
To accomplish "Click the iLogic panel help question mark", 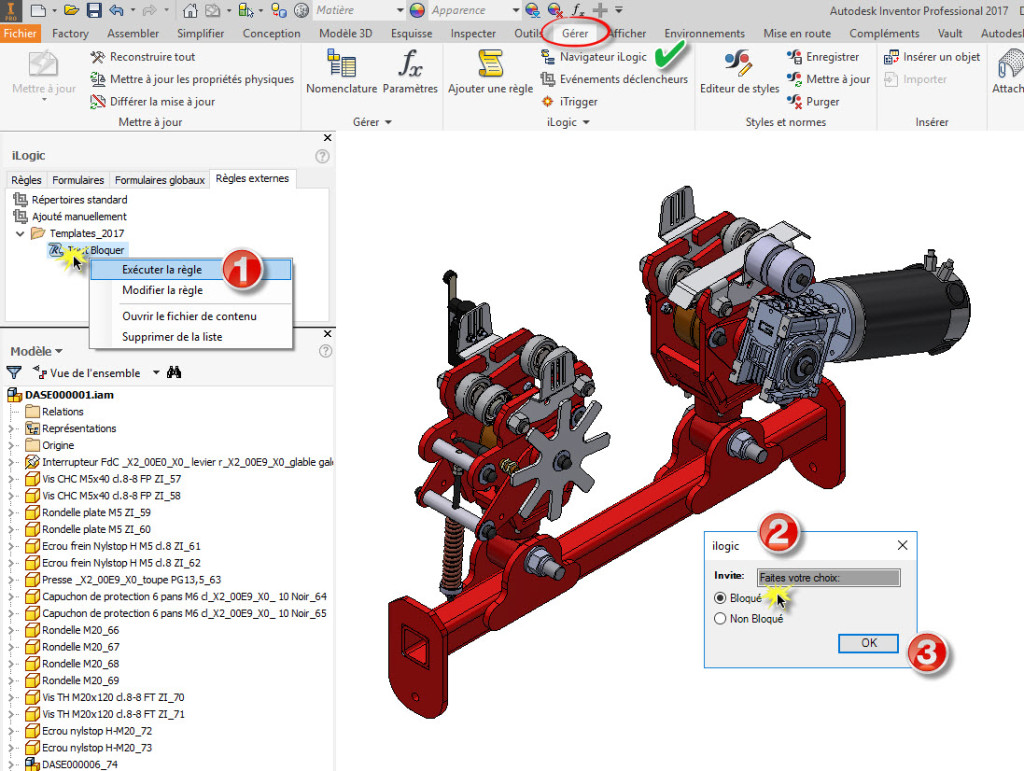I will tap(321, 157).
